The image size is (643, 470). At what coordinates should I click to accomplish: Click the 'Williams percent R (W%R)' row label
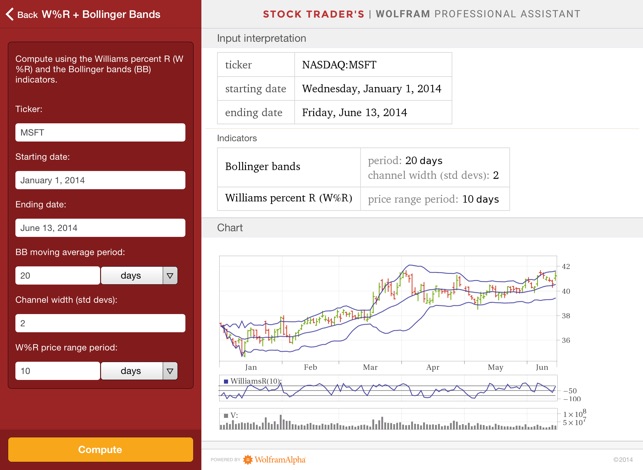click(289, 198)
